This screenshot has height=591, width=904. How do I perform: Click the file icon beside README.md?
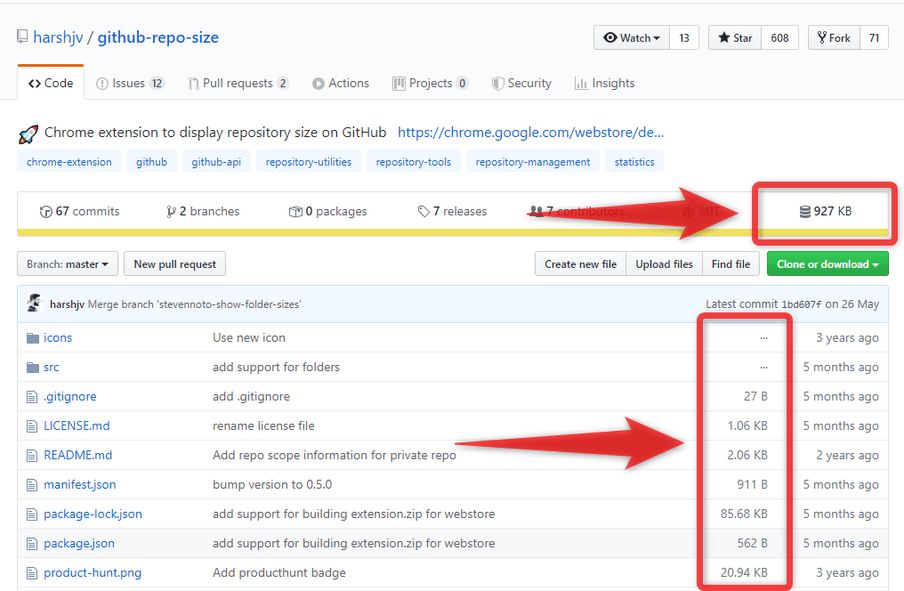pyautogui.click(x=32, y=456)
